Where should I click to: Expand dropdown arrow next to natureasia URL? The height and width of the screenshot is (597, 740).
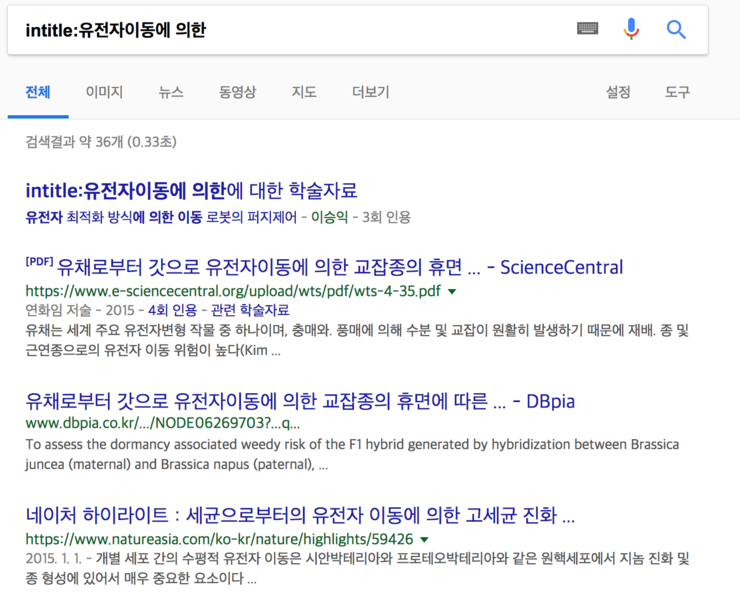(x=424, y=539)
